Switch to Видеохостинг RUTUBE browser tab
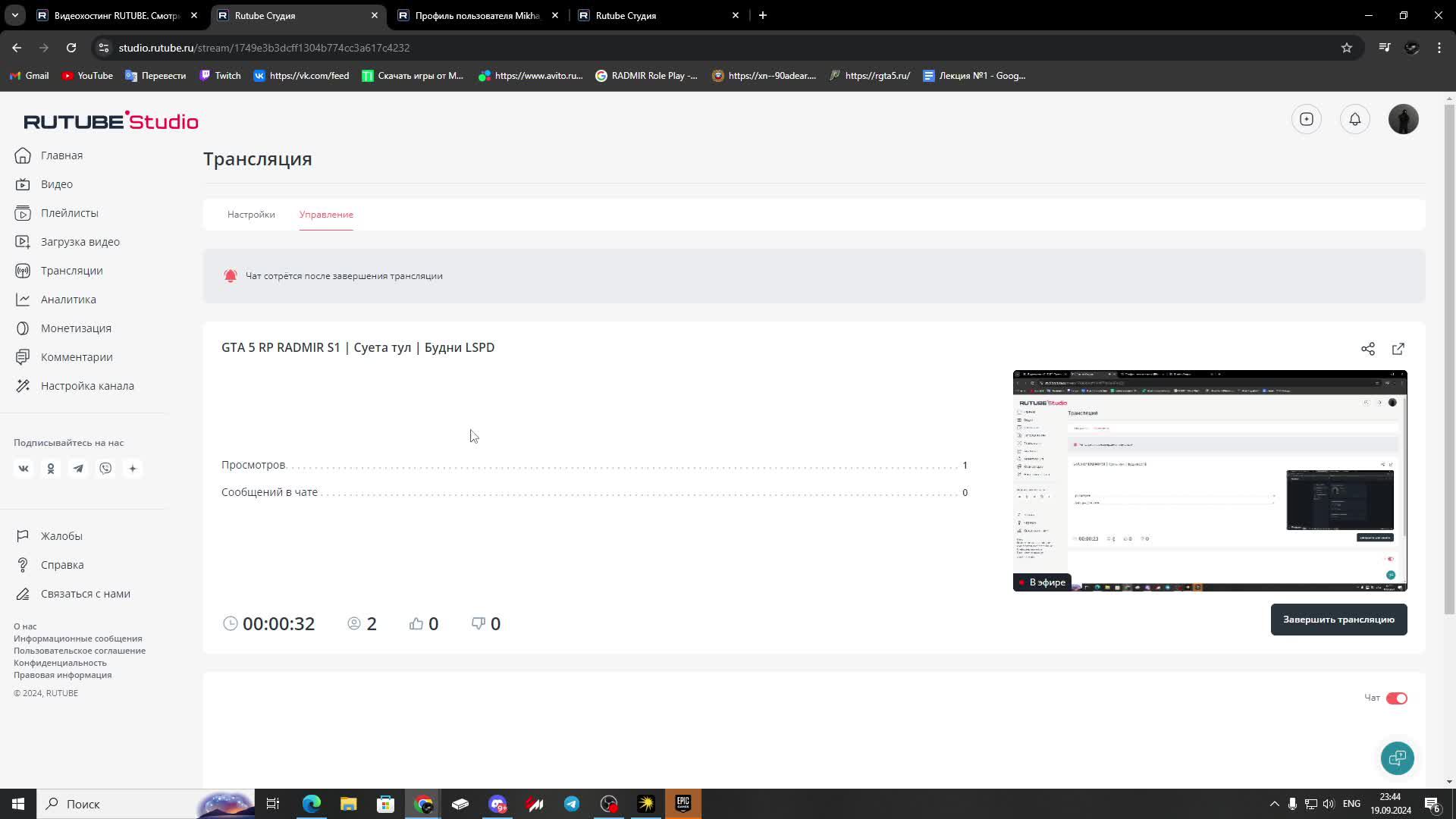 pyautogui.click(x=118, y=15)
